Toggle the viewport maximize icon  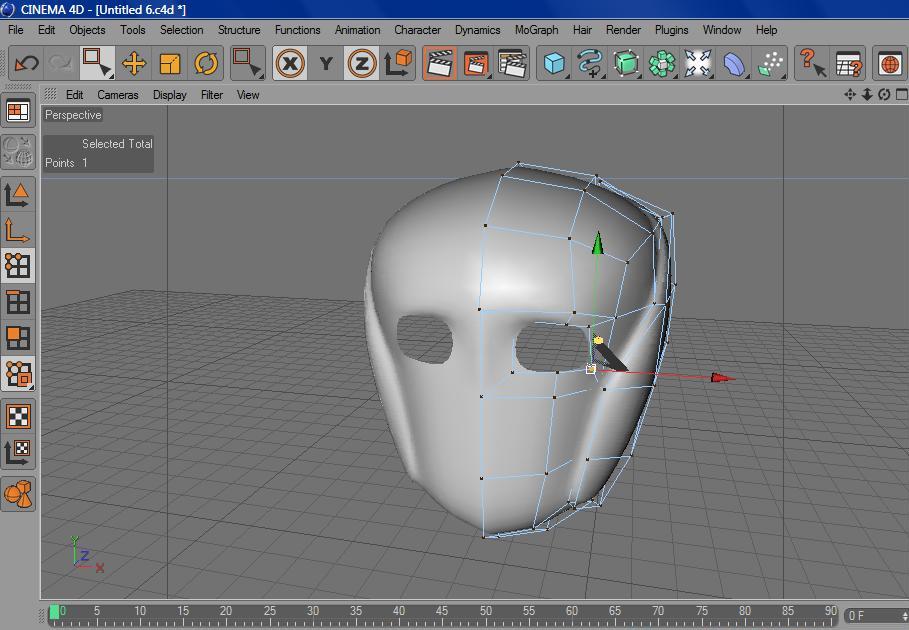click(x=901, y=94)
